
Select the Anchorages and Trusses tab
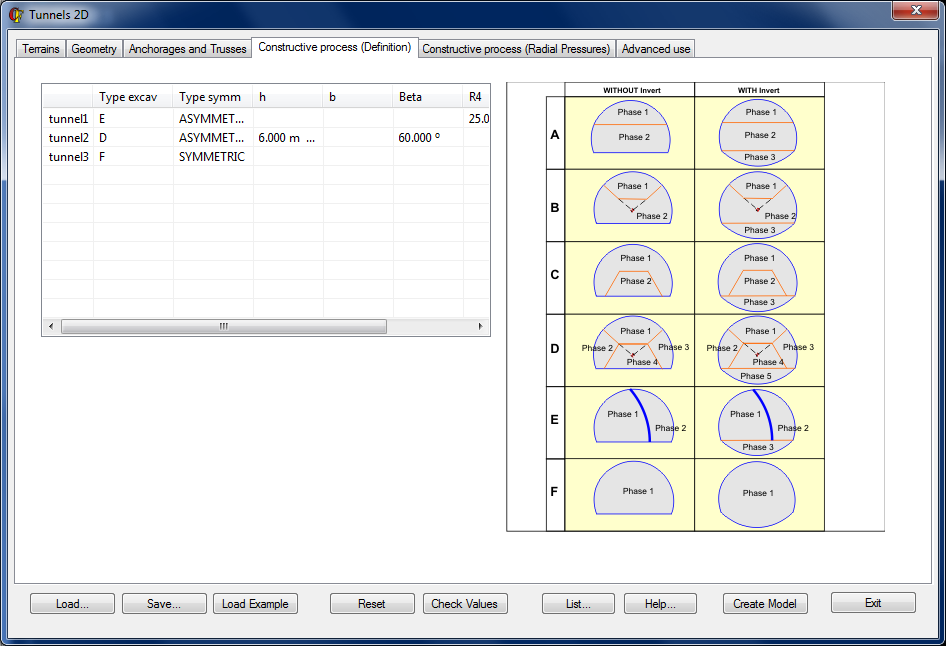pos(187,49)
